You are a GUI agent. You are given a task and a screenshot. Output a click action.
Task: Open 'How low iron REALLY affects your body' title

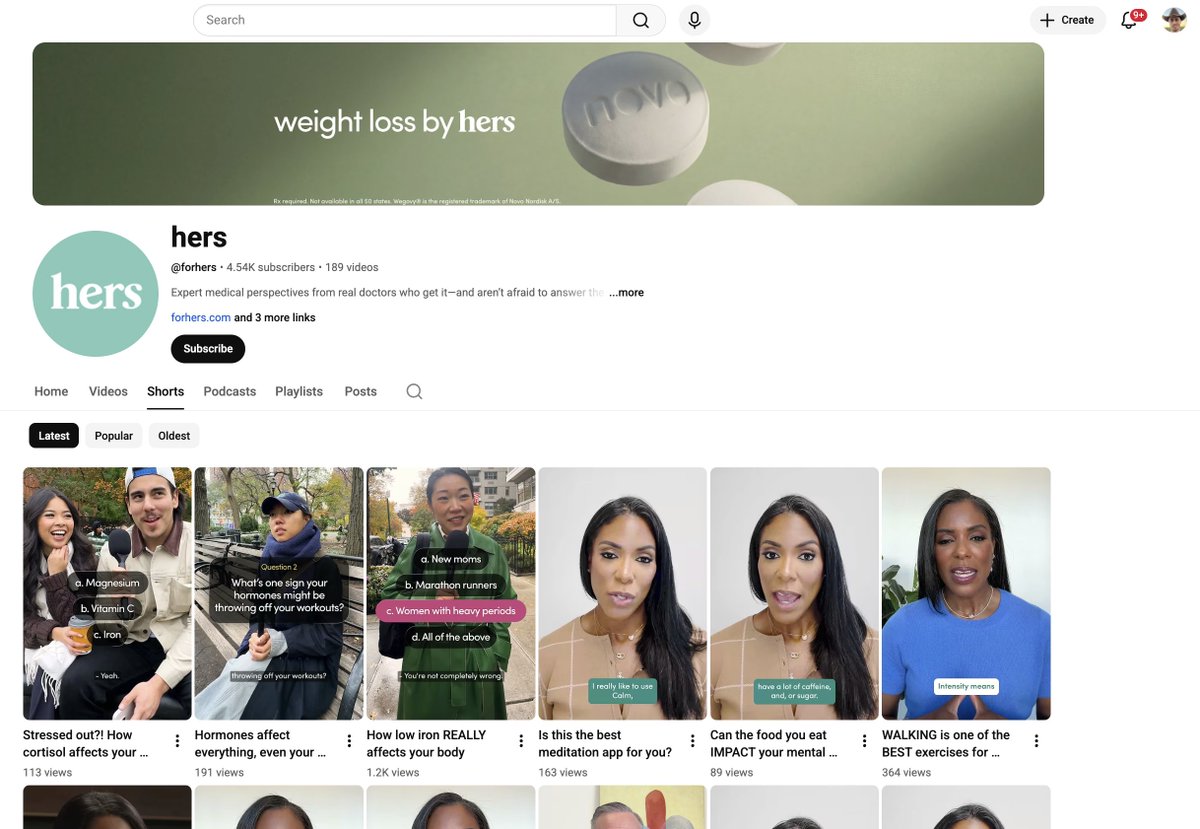coord(427,744)
